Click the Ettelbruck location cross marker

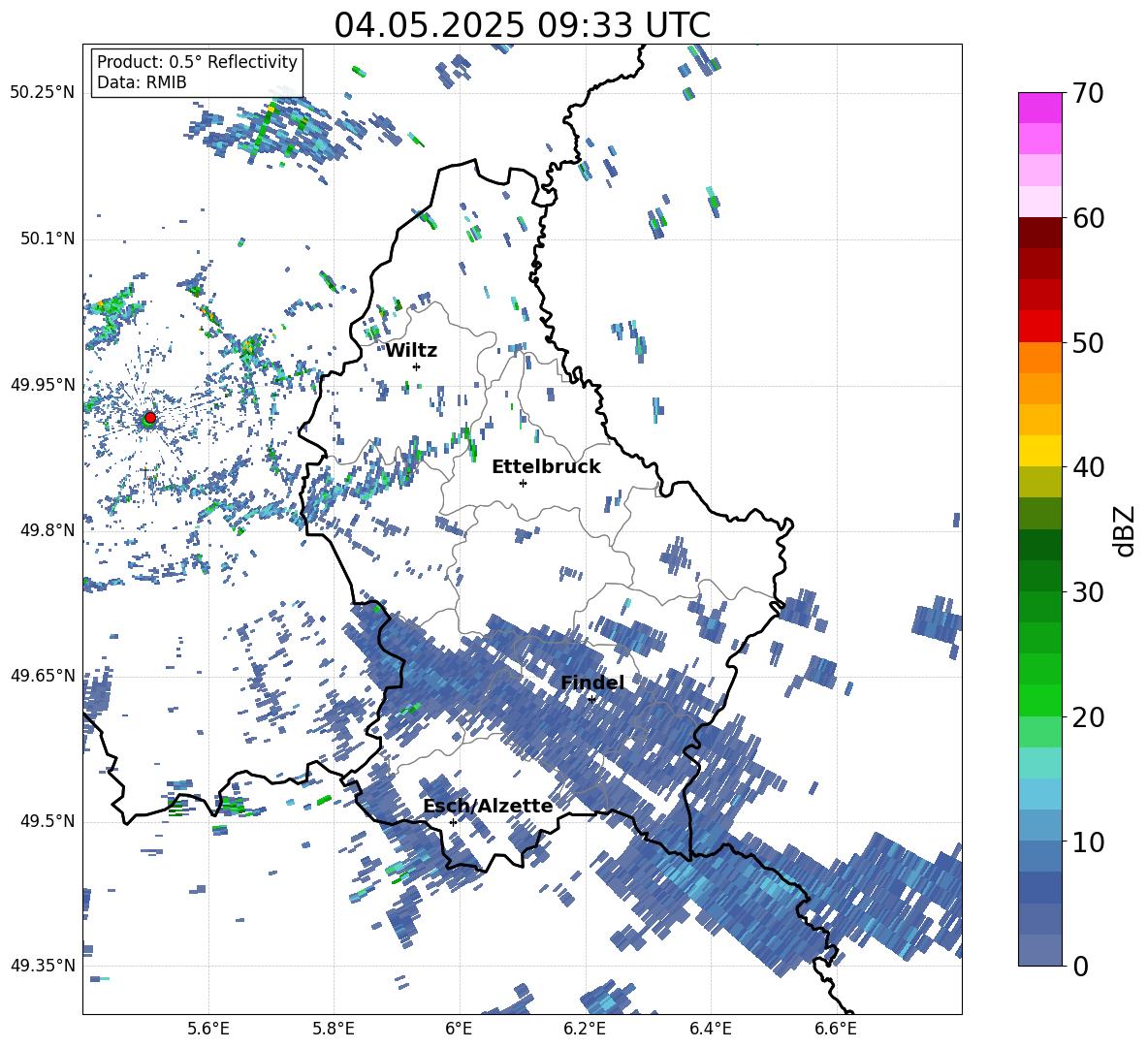pos(523,483)
